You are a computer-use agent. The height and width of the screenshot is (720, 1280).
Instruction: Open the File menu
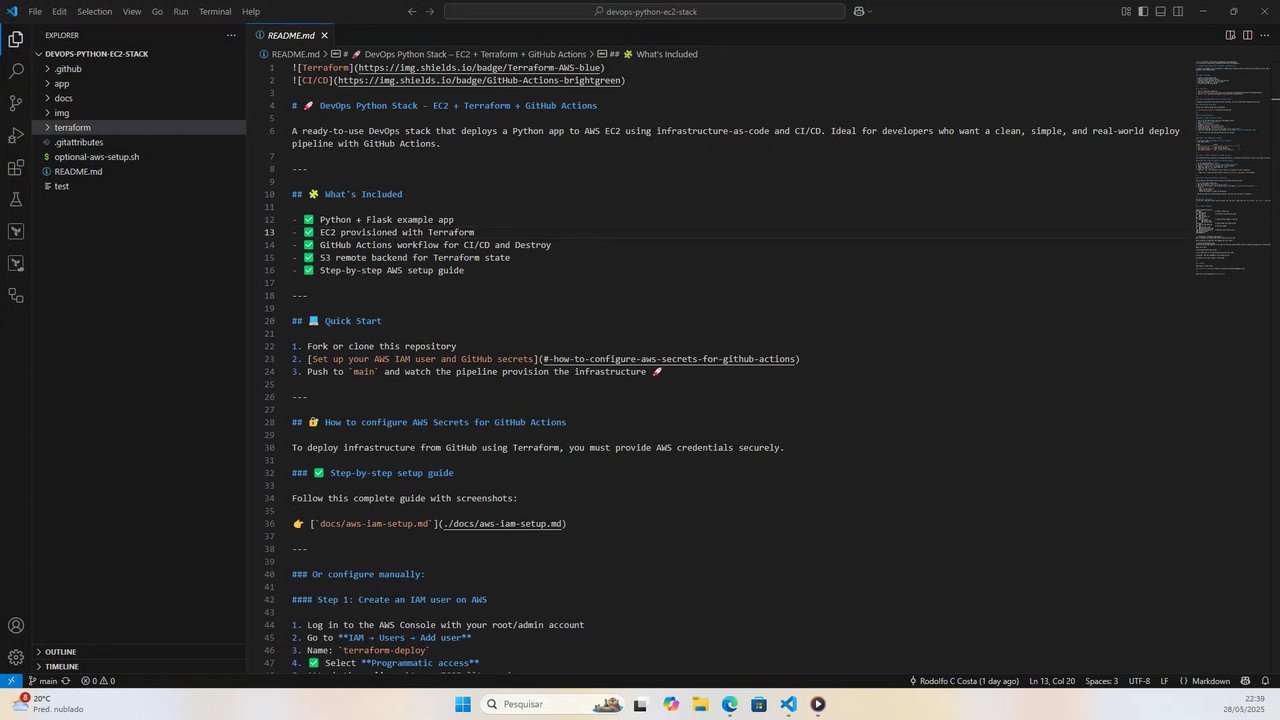35,12
